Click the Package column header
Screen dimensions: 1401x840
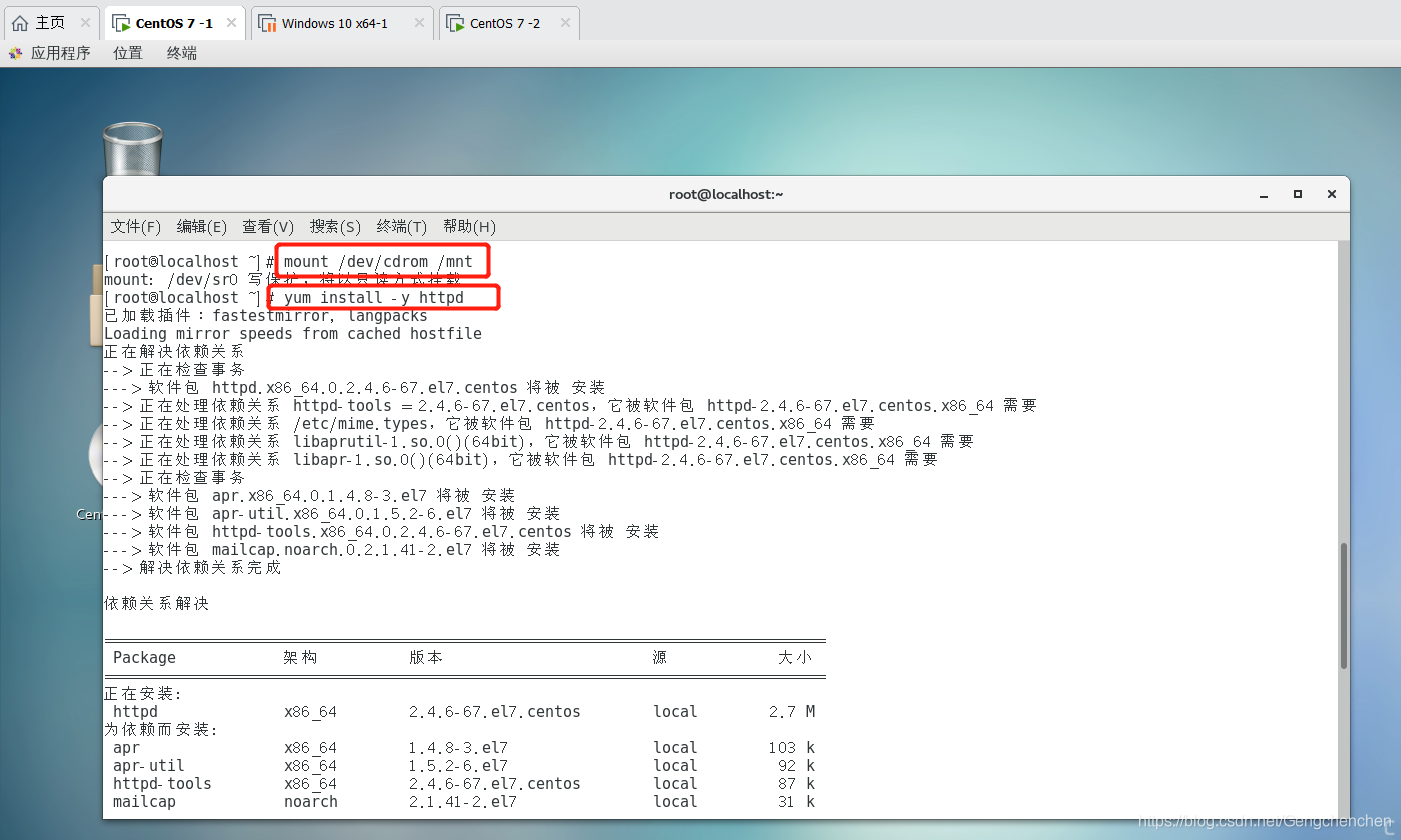click(144, 658)
